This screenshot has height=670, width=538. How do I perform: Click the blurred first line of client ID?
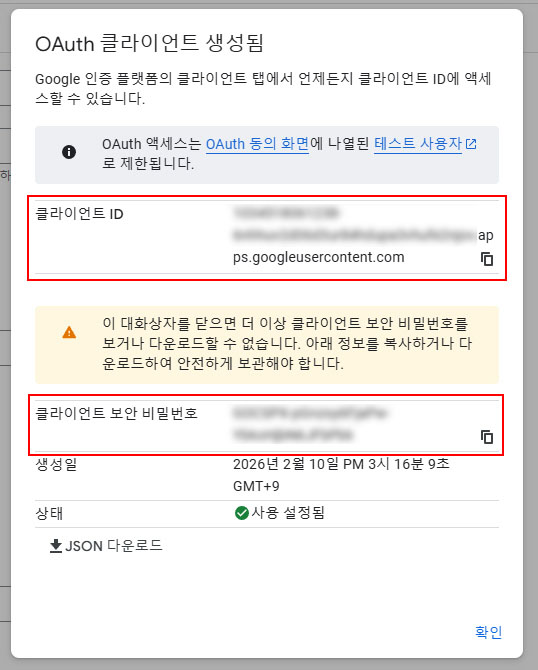click(286, 212)
